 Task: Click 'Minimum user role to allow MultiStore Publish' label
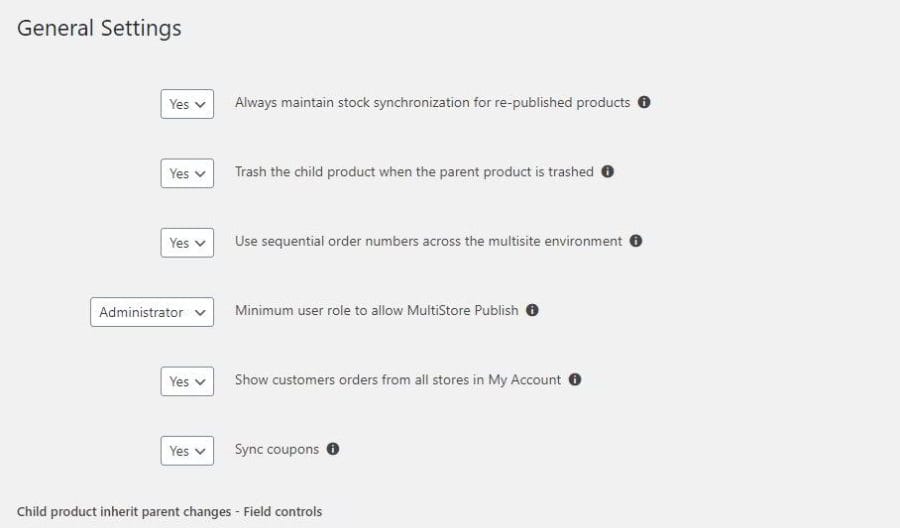tap(377, 310)
